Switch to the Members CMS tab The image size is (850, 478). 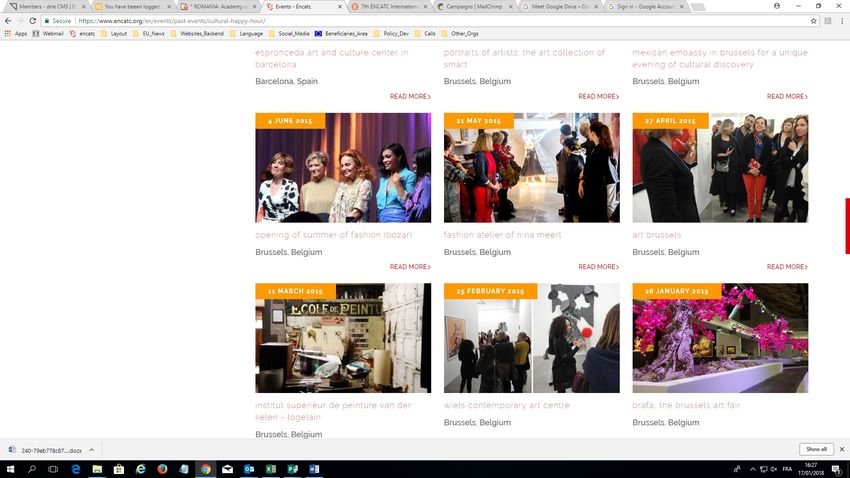pos(46,7)
